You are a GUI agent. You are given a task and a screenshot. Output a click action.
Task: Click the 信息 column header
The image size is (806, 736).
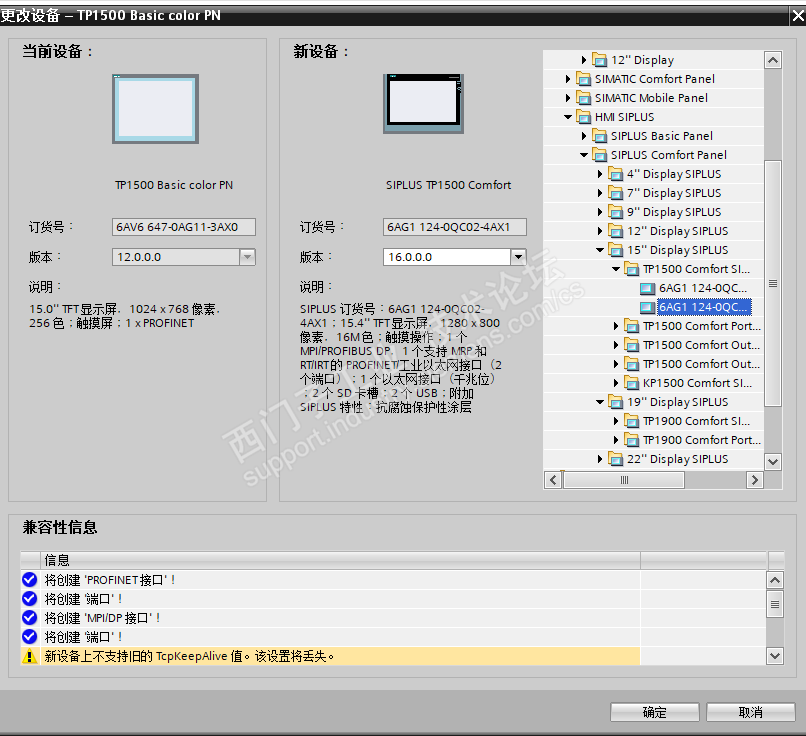340,560
